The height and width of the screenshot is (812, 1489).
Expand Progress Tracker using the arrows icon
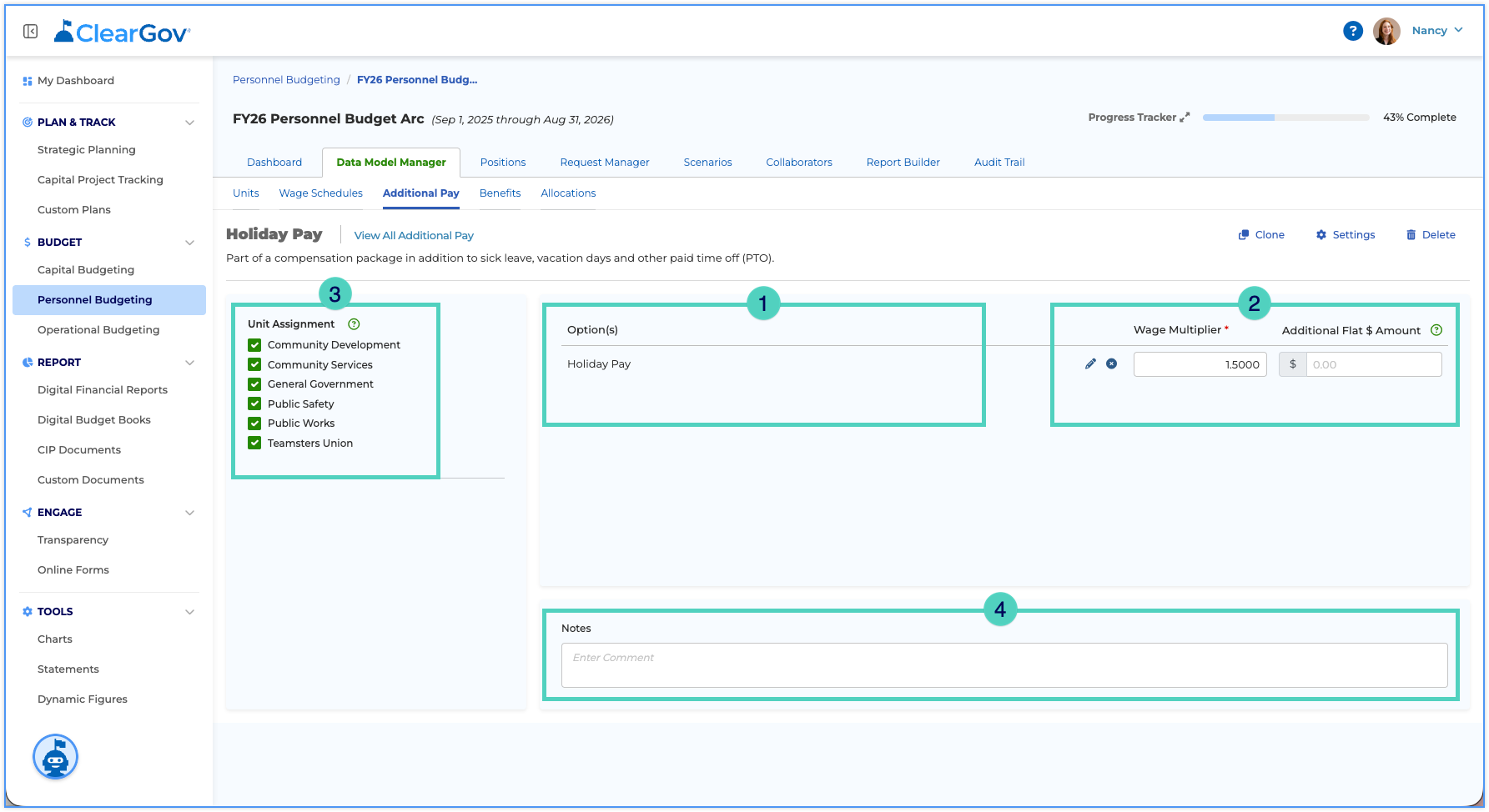[x=1185, y=118]
